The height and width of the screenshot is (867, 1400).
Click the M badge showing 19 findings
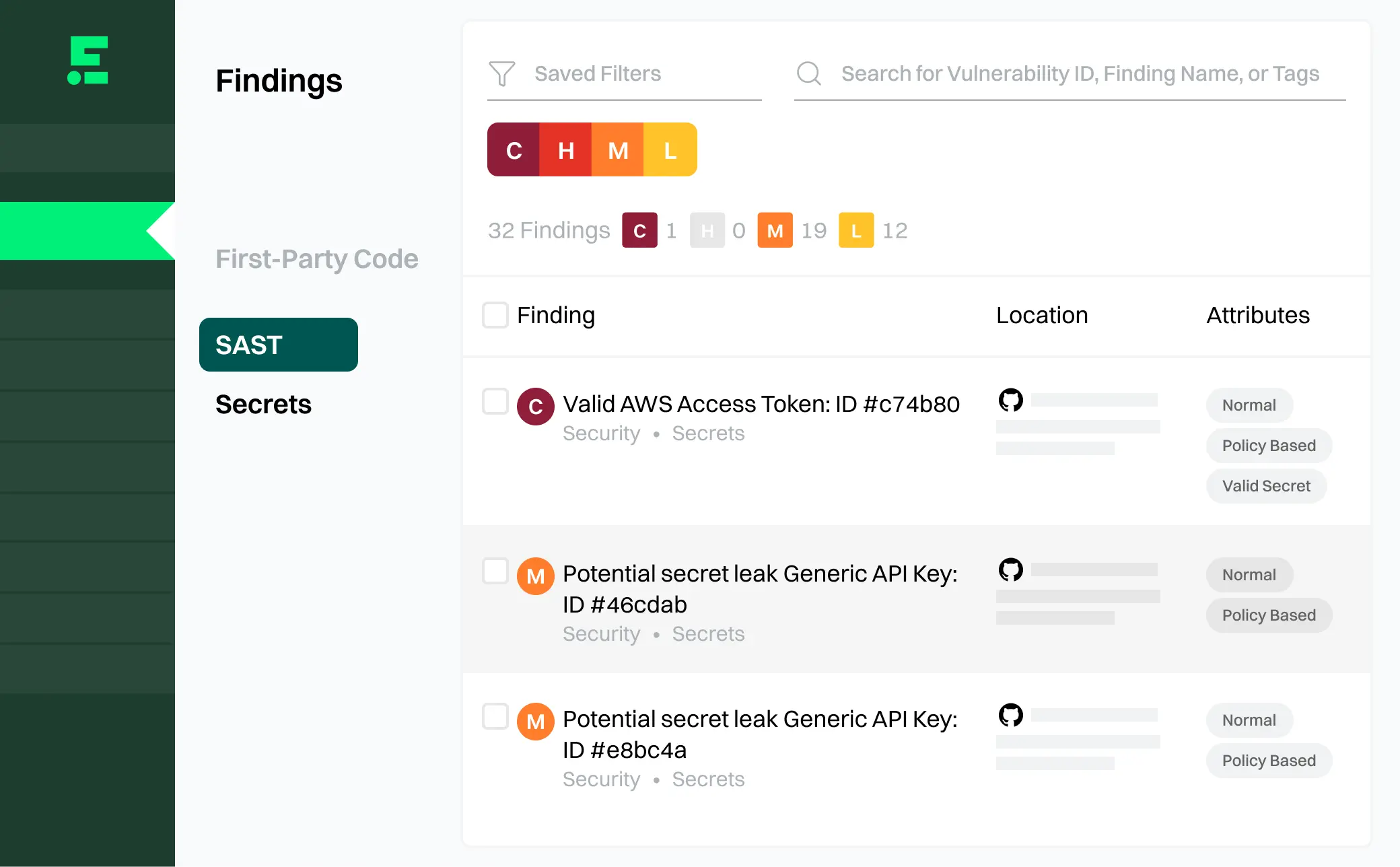point(775,230)
